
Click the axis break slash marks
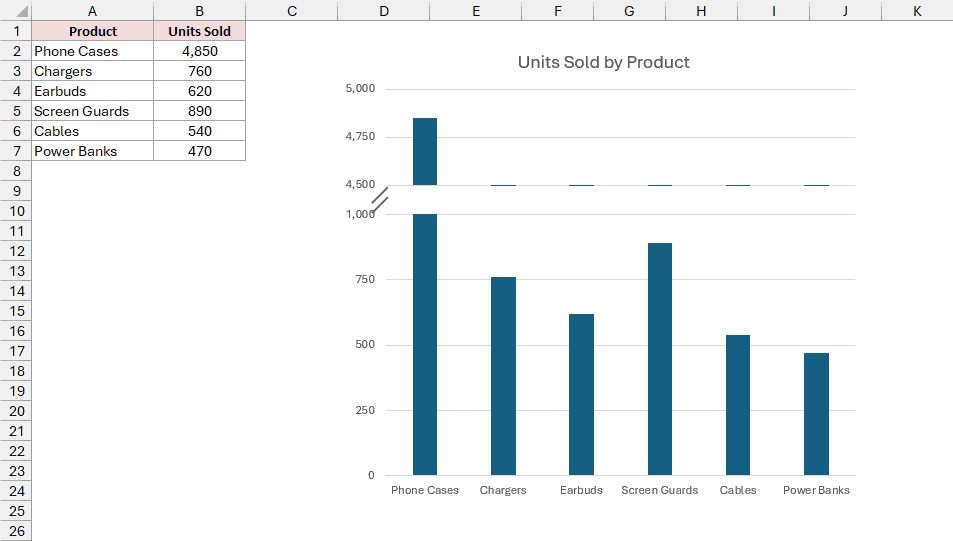click(380, 200)
